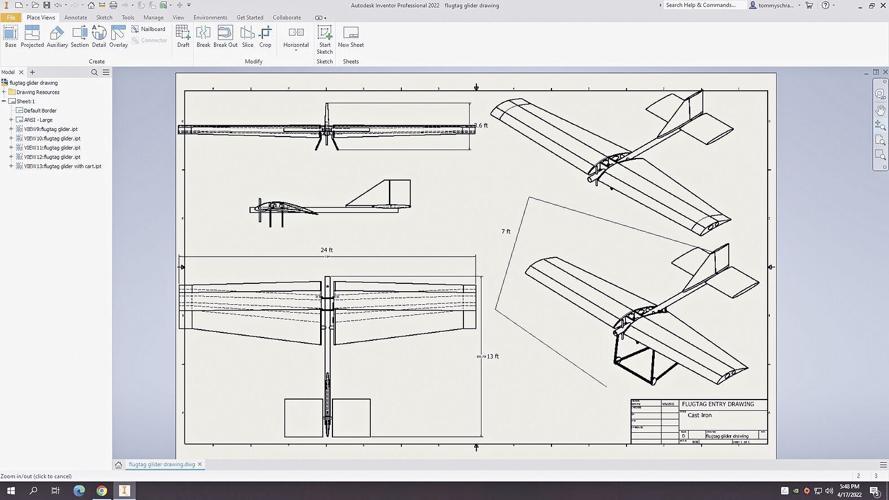Screen dimensions: 889x500
Task: Expand VIEW13 flugtag glider with cart
Action: [11, 166]
